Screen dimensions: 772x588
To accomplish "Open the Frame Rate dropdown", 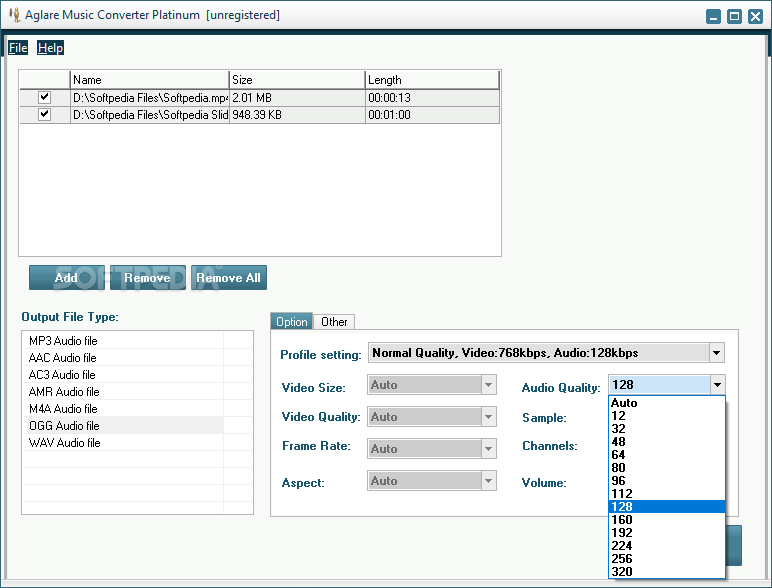I will 488,449.
